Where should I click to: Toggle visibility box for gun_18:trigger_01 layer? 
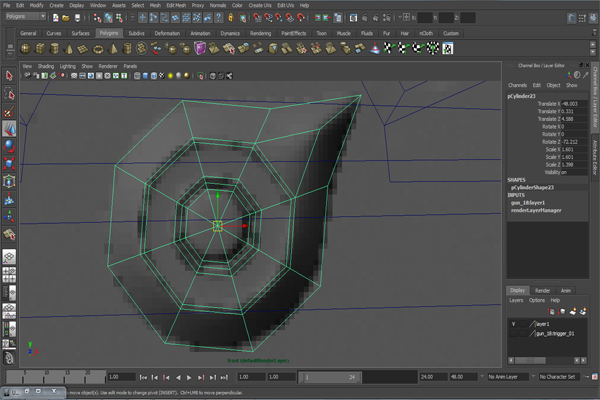[514, 334]
